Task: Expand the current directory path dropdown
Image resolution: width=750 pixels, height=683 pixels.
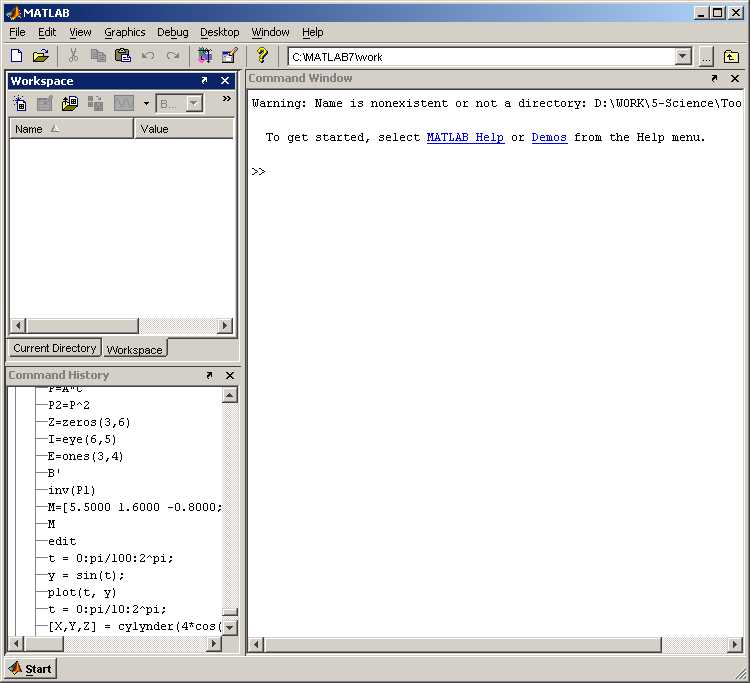Action: (x=683, y=57)
